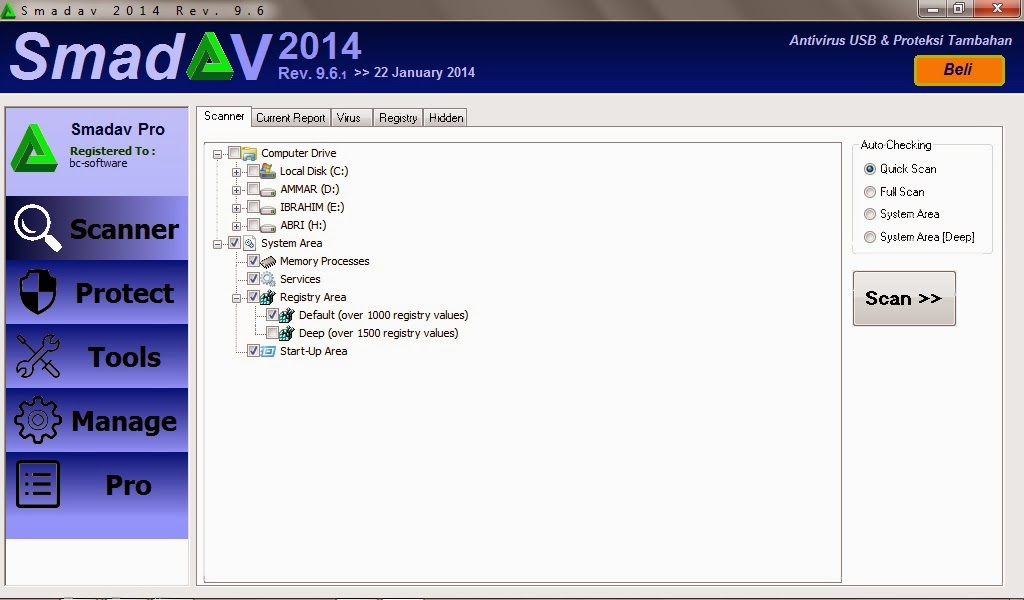The image size is (1024, 600).
Task: Expand the Local Disk (C:) node
Action: click(x=235, y=170)
